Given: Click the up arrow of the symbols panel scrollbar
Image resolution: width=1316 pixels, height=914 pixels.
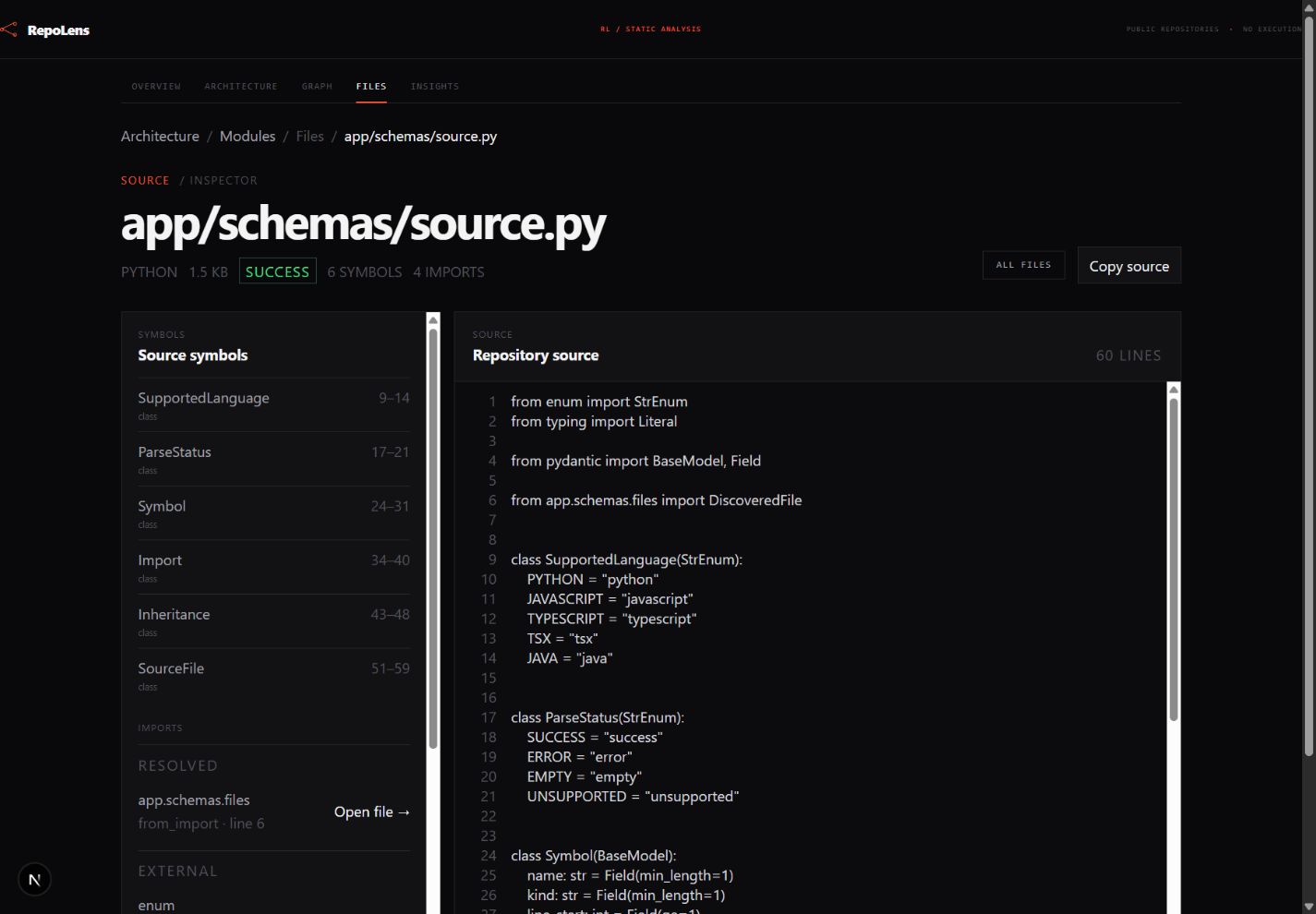Looking at the screenshot, I should pyautogui.click(x=433, y=320).
